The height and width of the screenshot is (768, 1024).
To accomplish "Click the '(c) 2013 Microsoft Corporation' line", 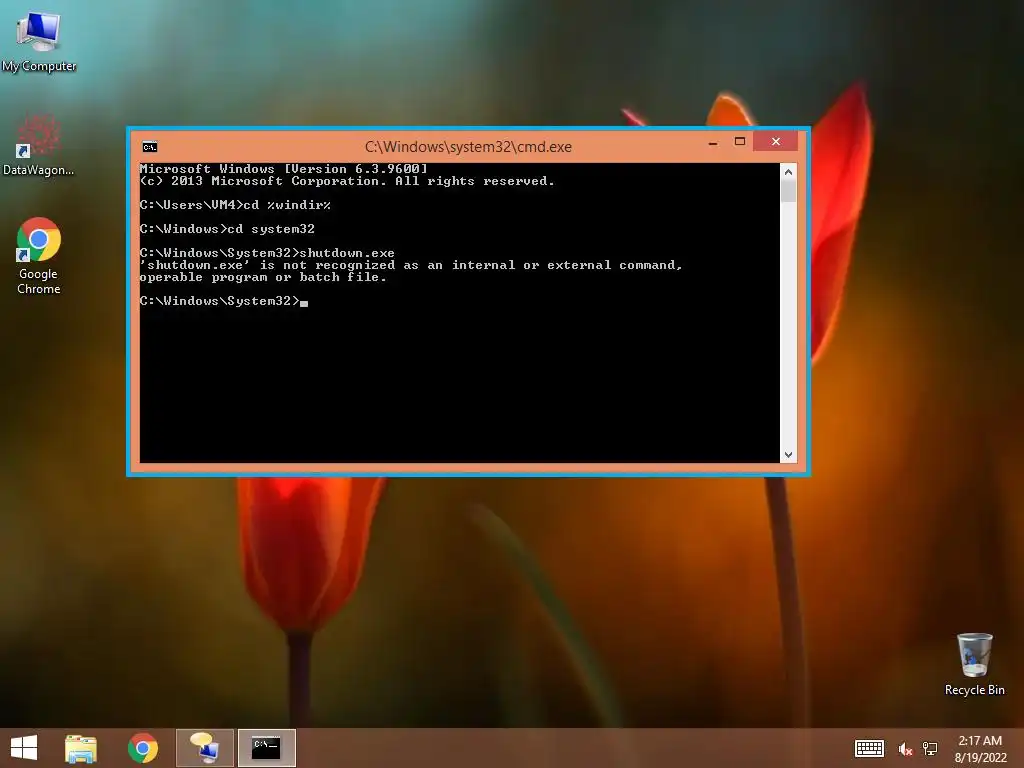I will click(347, 182).
